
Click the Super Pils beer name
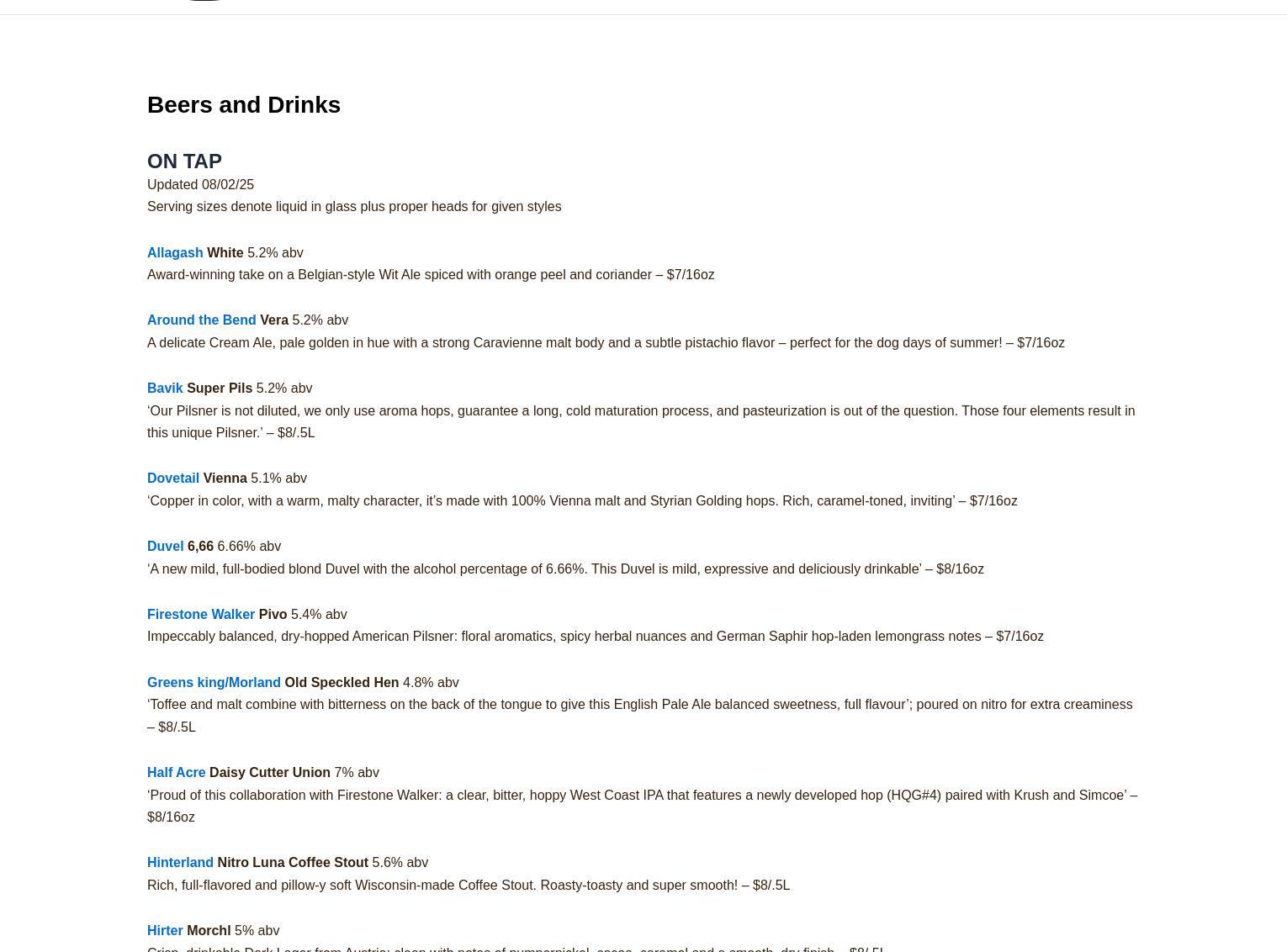220,388
